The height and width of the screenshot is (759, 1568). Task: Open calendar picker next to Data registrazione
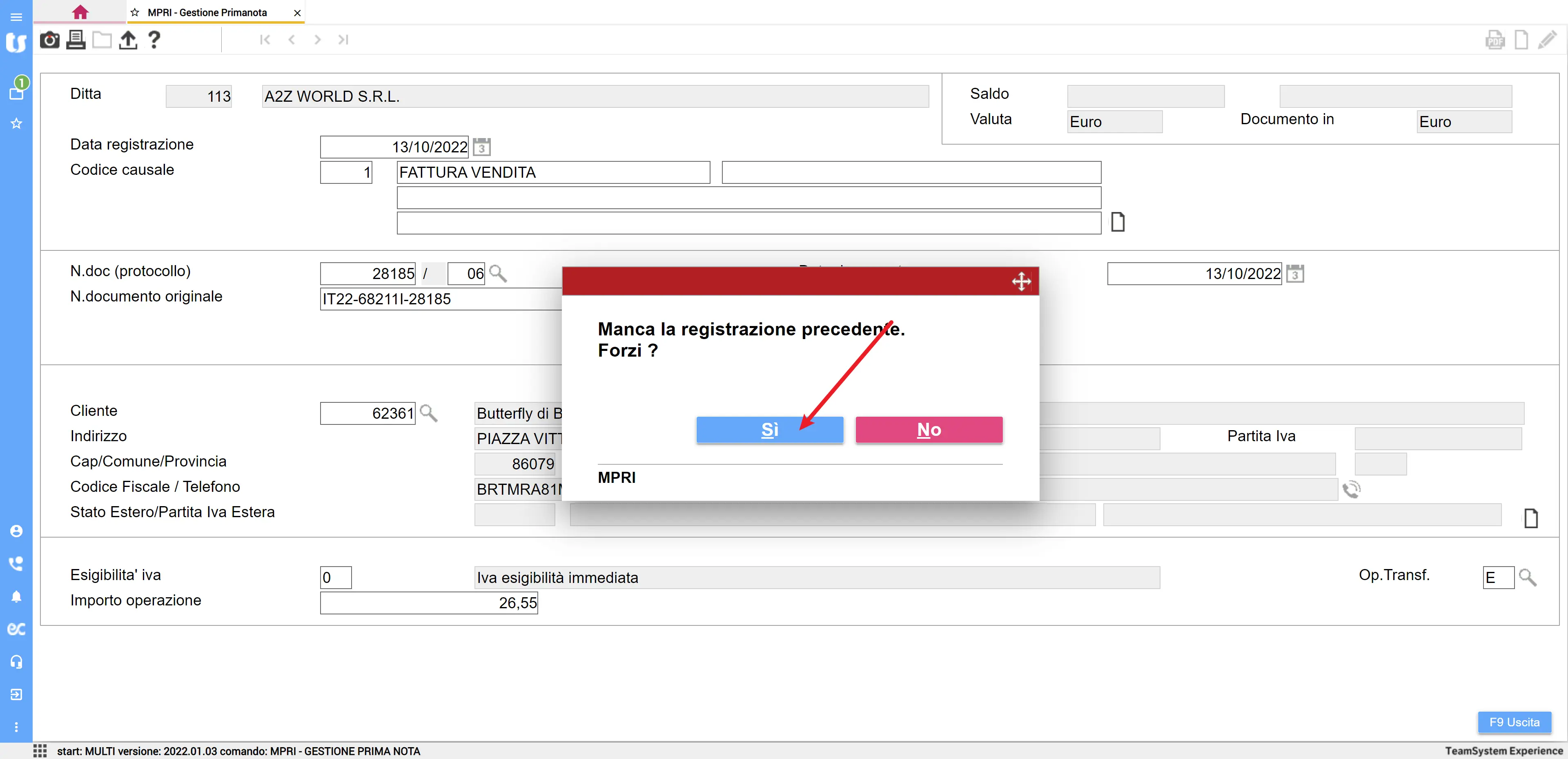pyautogui.click(x=481, y=147)
